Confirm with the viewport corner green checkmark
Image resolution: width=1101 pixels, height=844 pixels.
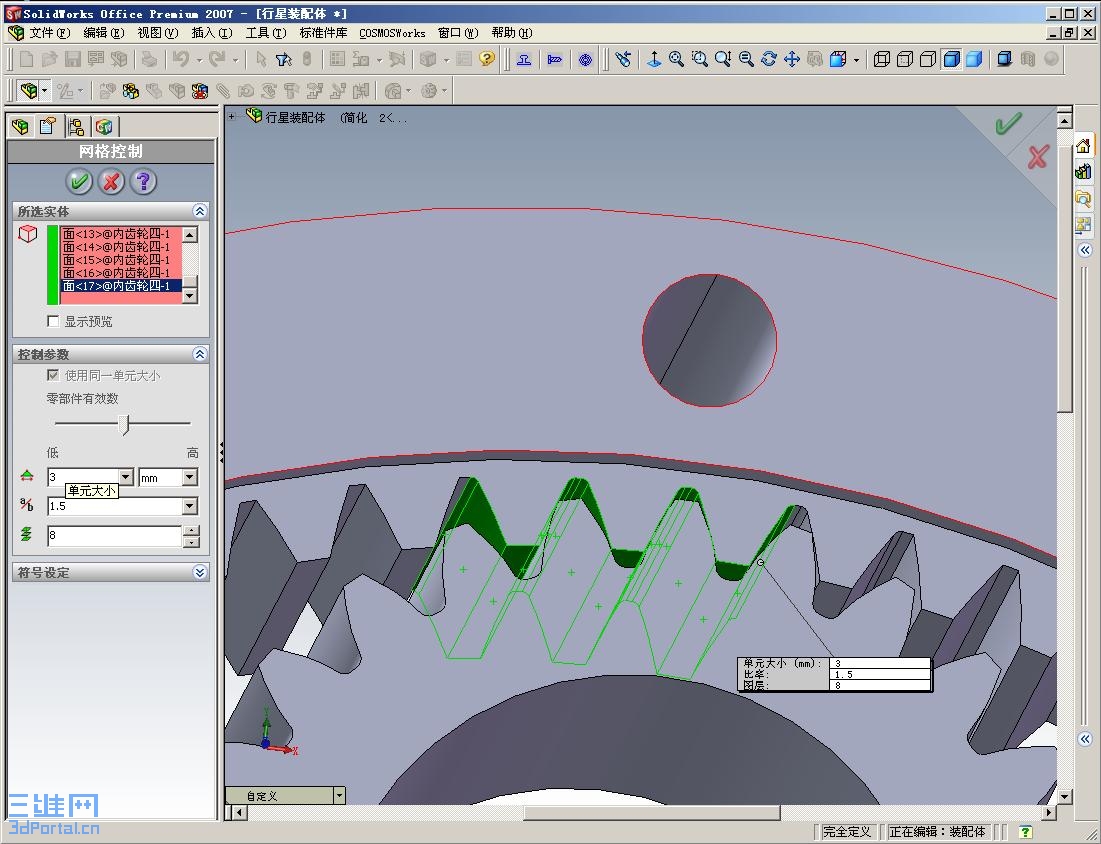pos(1008,124)
